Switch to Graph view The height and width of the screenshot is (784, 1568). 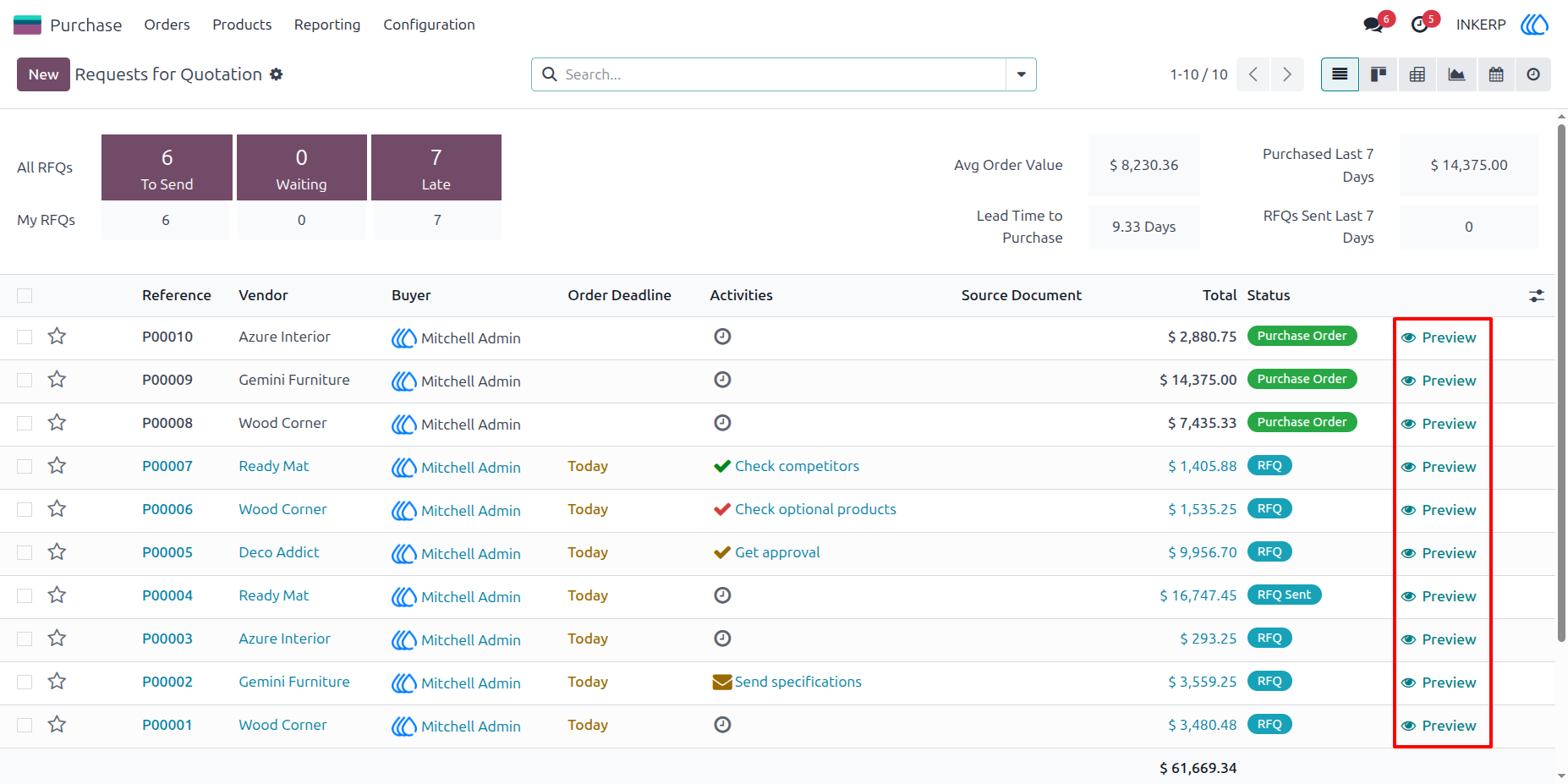(x=1456, y=74)
